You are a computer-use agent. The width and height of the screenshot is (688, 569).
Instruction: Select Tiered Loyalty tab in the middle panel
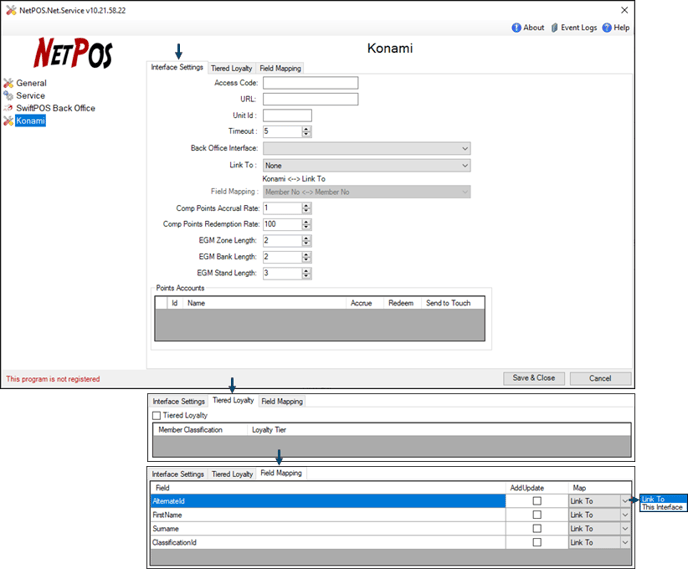[x=233, y=400]
